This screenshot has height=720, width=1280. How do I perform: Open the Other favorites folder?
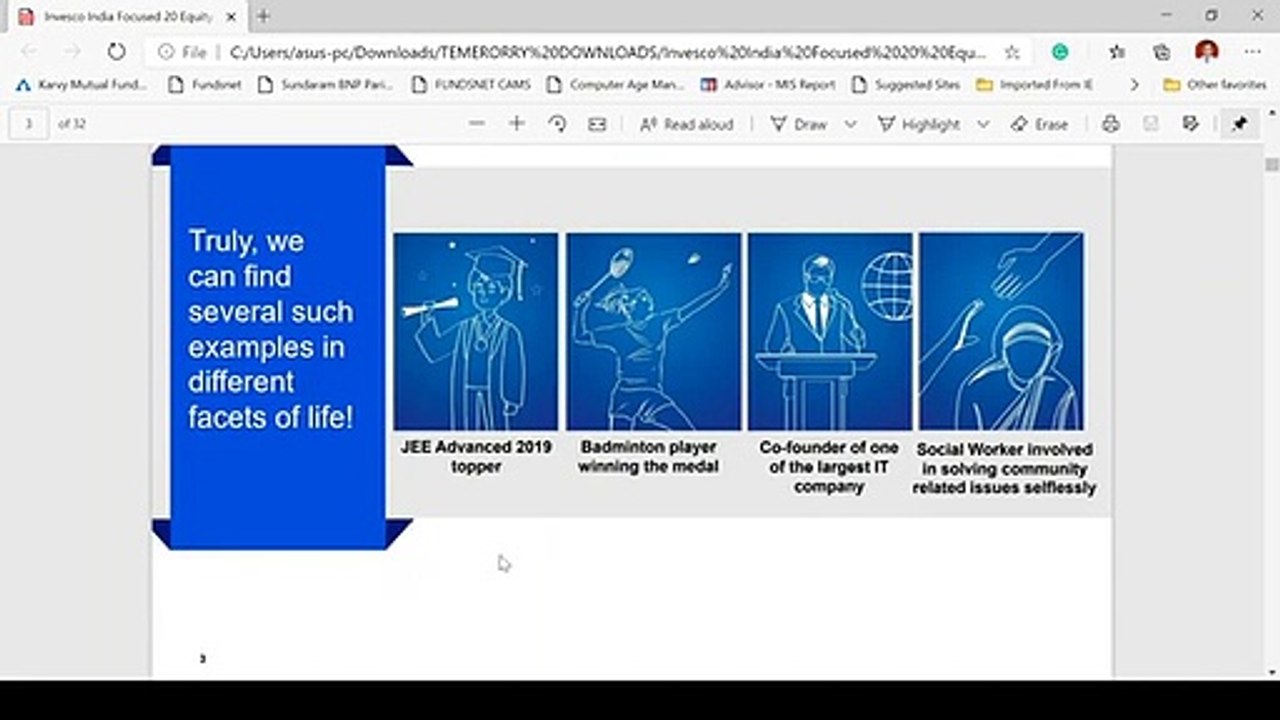(x=1215, y=85)
